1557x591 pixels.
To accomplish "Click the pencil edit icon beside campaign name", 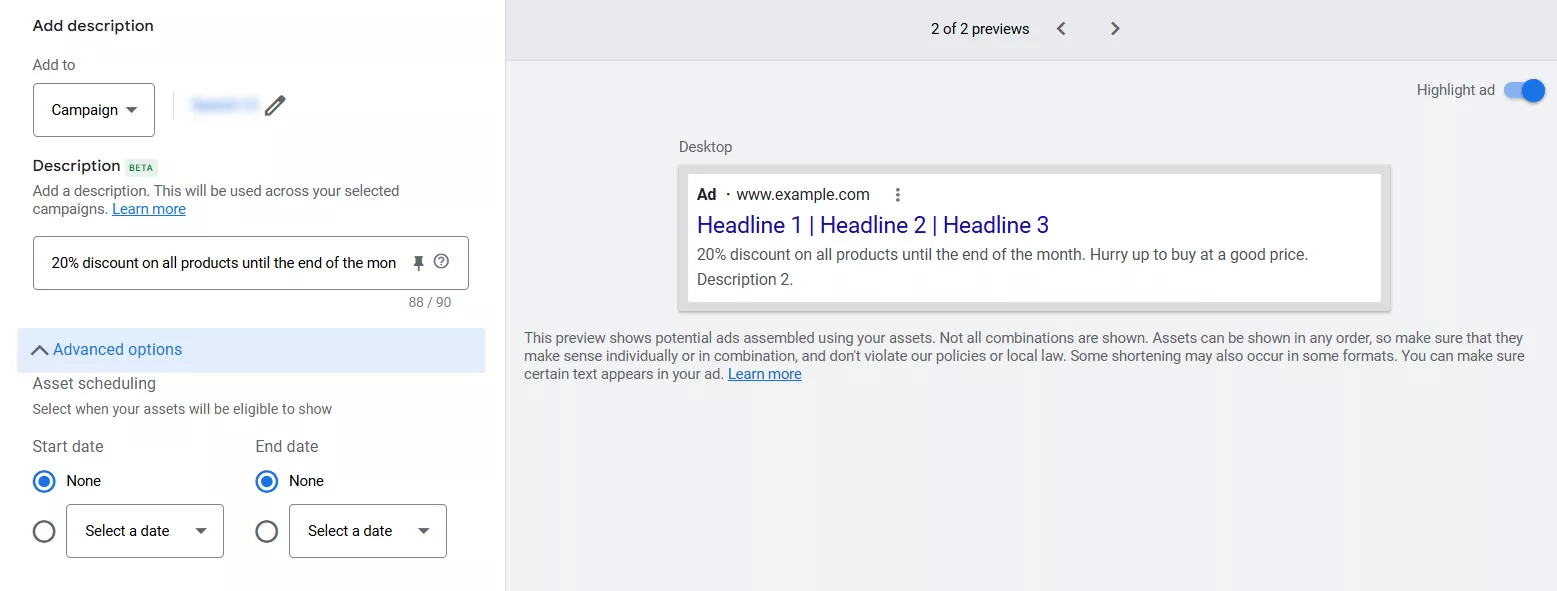I will 275,106.
